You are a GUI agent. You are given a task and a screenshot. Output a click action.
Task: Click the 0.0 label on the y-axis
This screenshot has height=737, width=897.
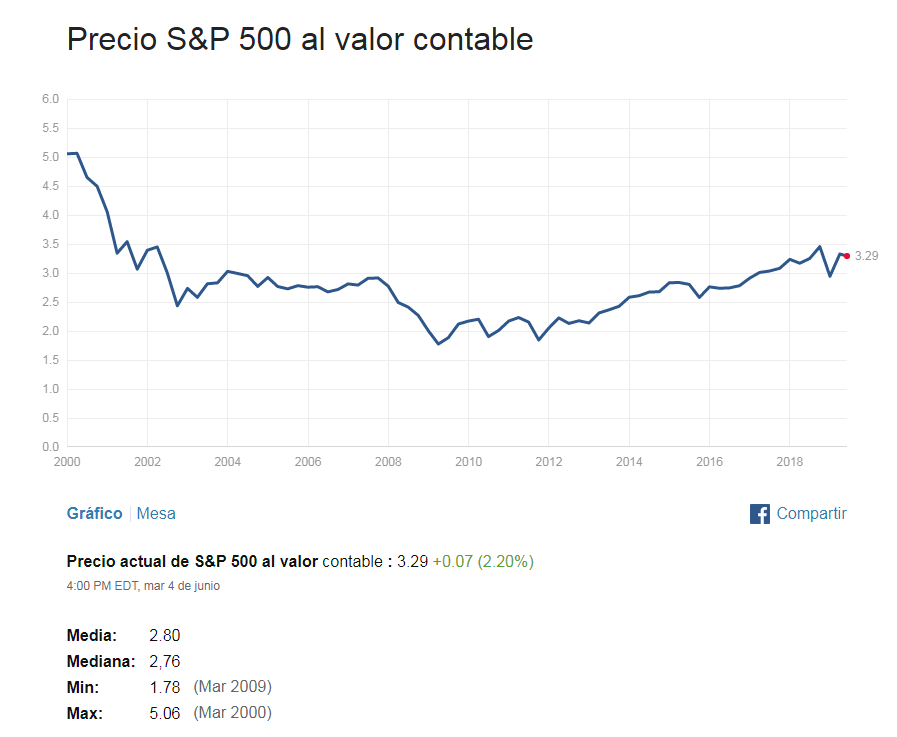click(50, 447)
